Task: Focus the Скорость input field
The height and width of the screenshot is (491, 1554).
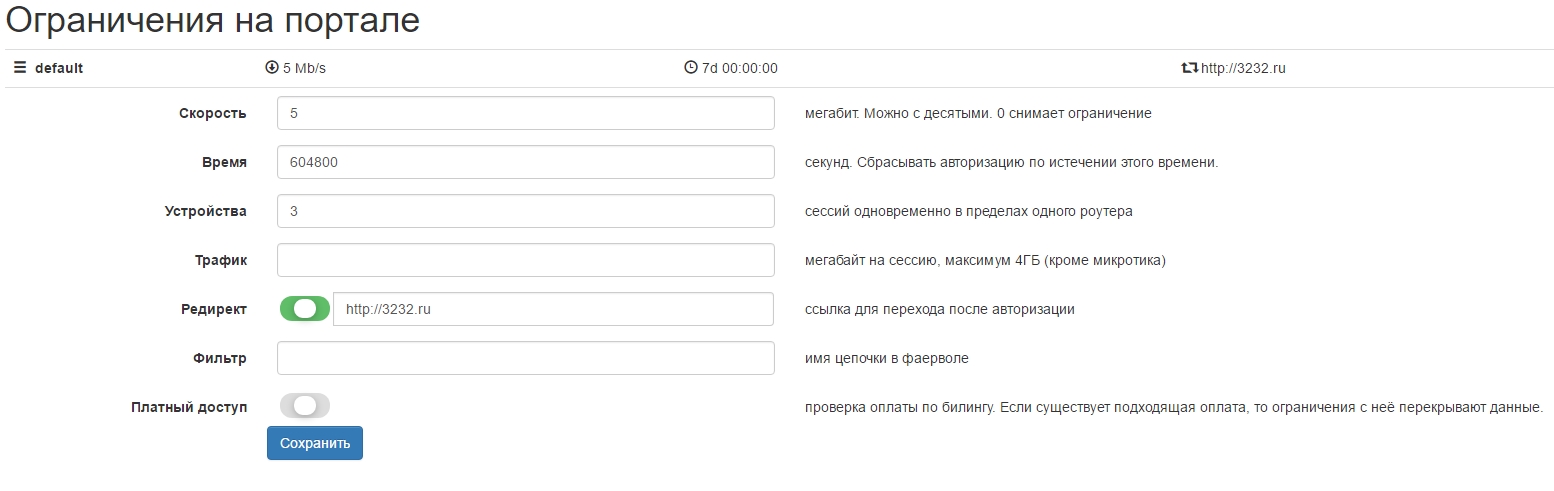Action: click(526, 113)
